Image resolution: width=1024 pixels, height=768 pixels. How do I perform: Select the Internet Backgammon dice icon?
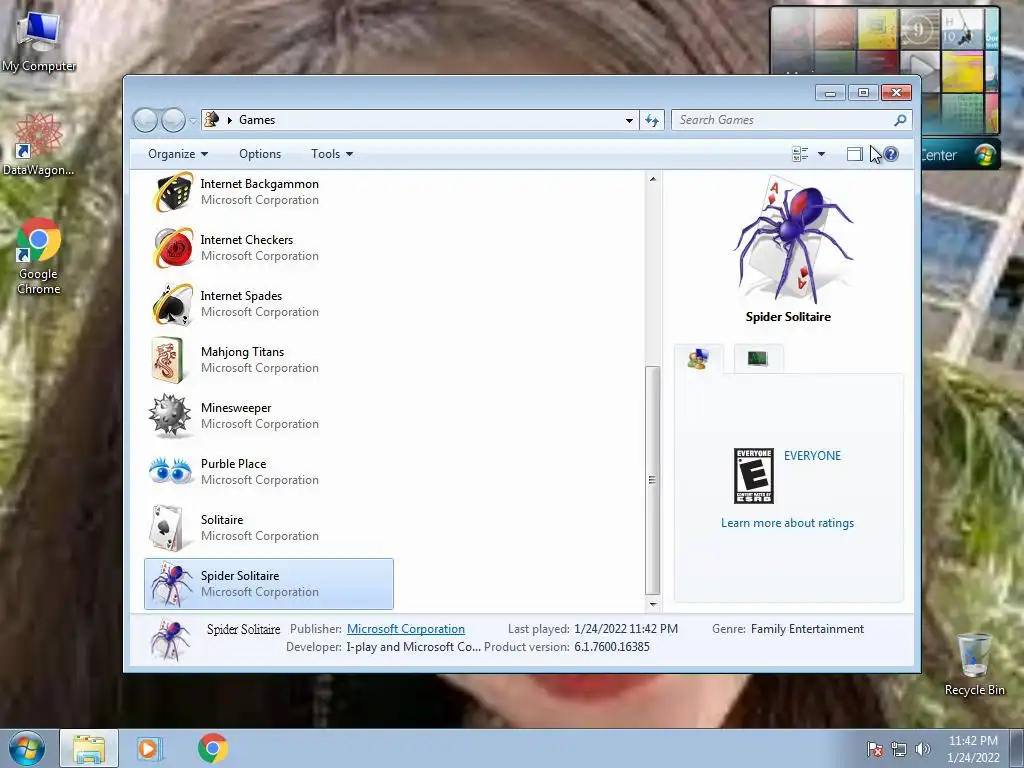172,192
